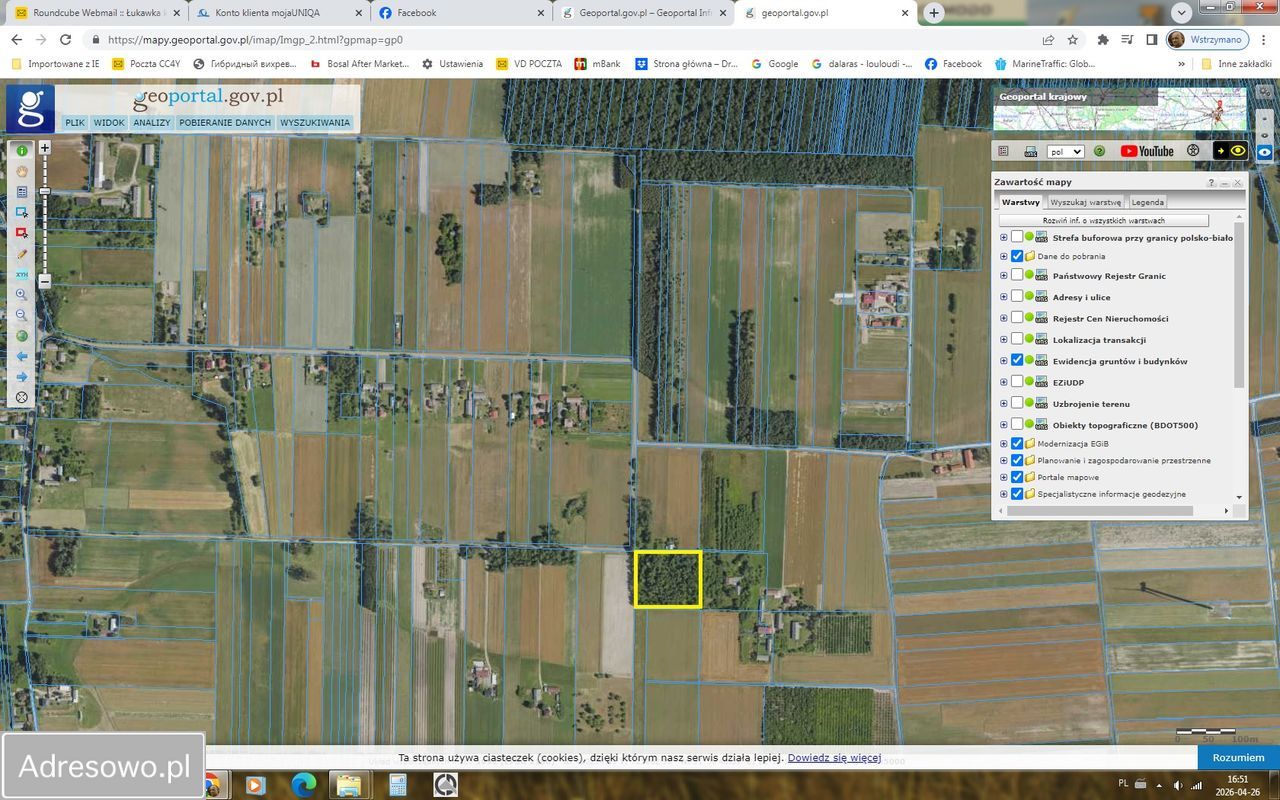The width and height of the screenshot is (1280, 800).
Task: Open the language dropdown showing pol
Action: click(x=1065, y=152)
